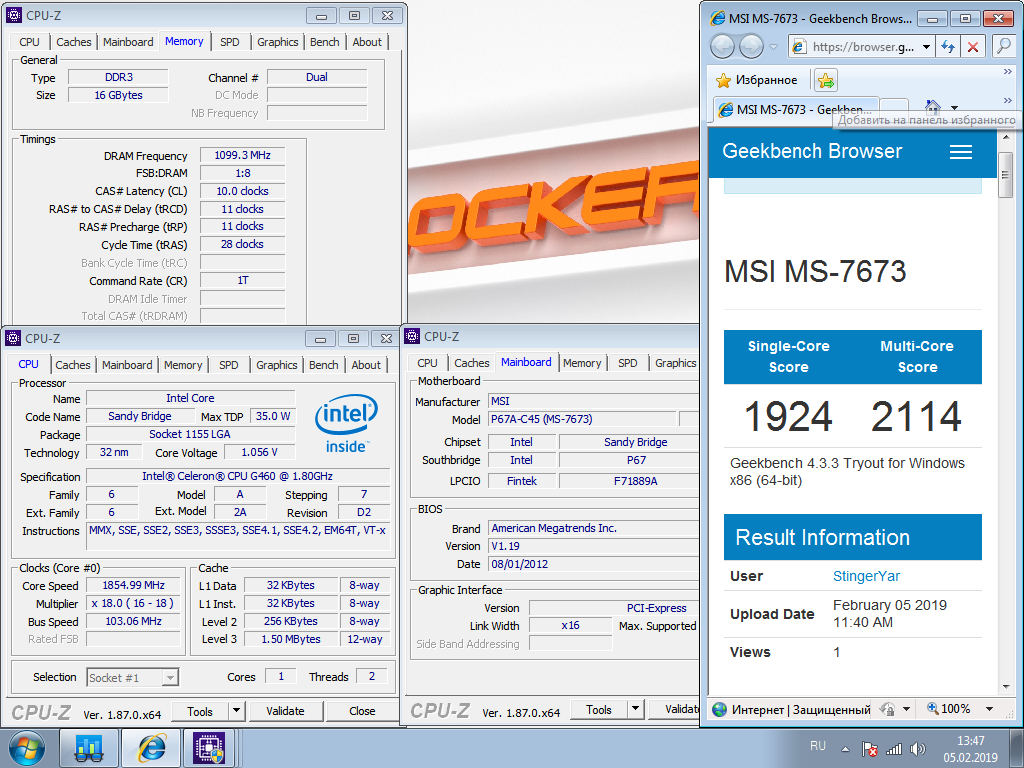Click the add to favorites bar icon
Viewport: 1024px width, 768px height.
pos(826,80)
